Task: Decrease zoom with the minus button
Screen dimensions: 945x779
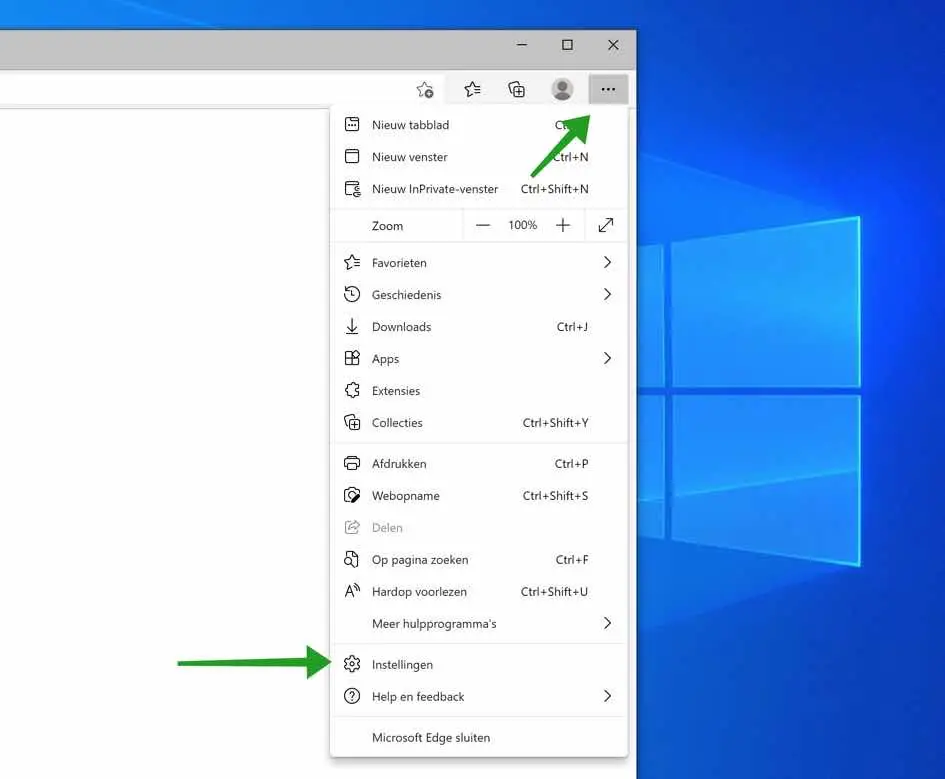Action: 483,225
